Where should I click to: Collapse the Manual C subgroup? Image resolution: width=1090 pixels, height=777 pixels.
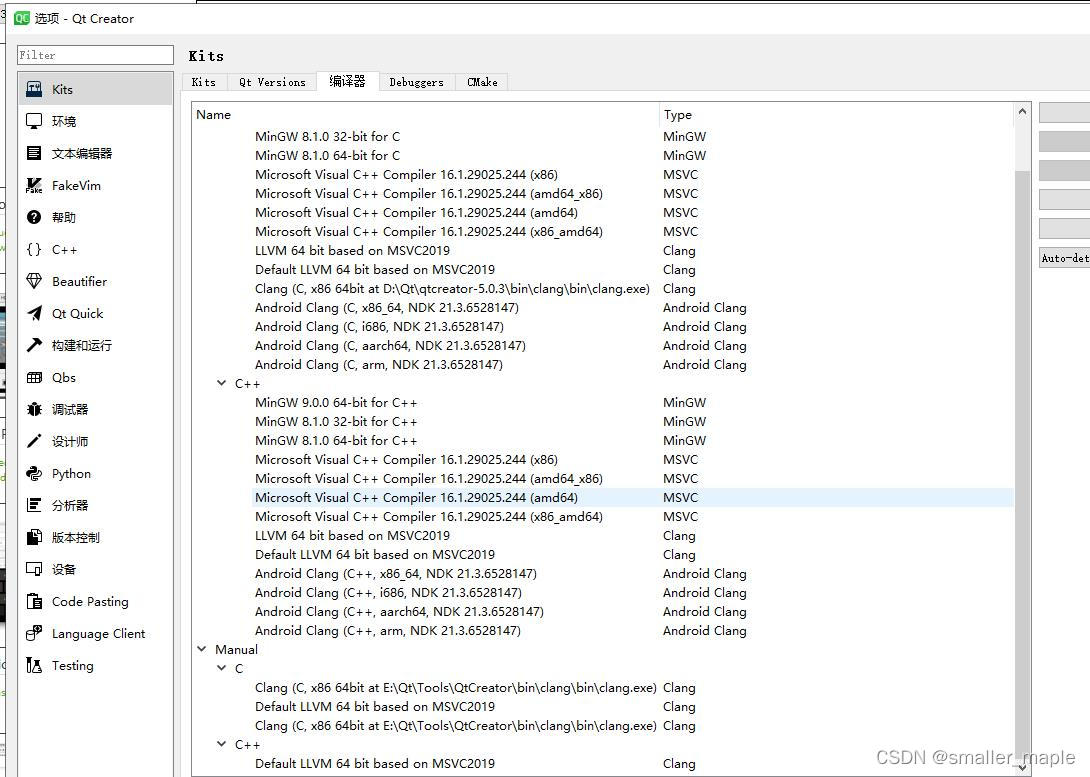tap(221, 668)
